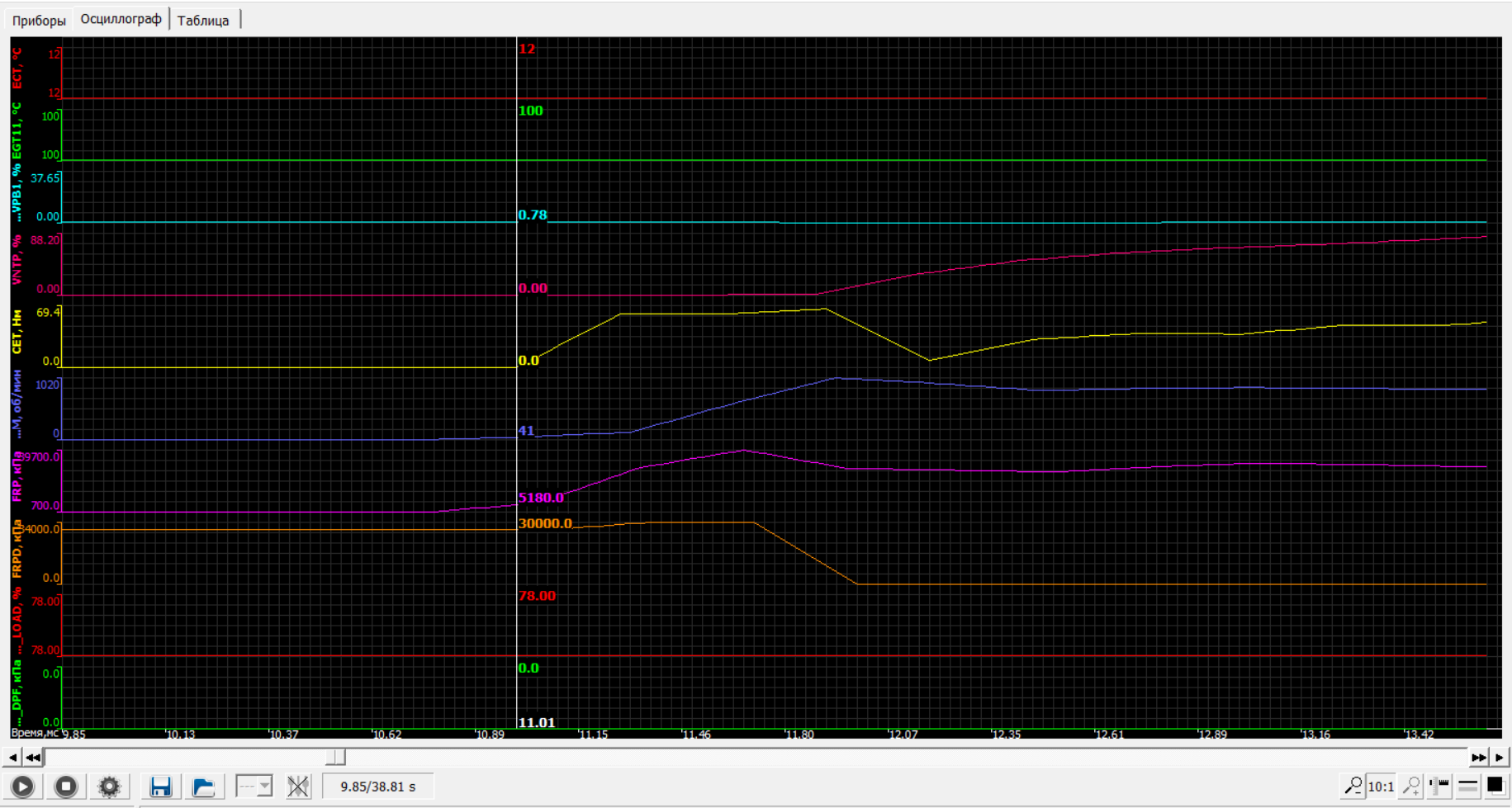Click the cursor value 30000.0
Screen dimensions: 1512x808
[545, 523]
